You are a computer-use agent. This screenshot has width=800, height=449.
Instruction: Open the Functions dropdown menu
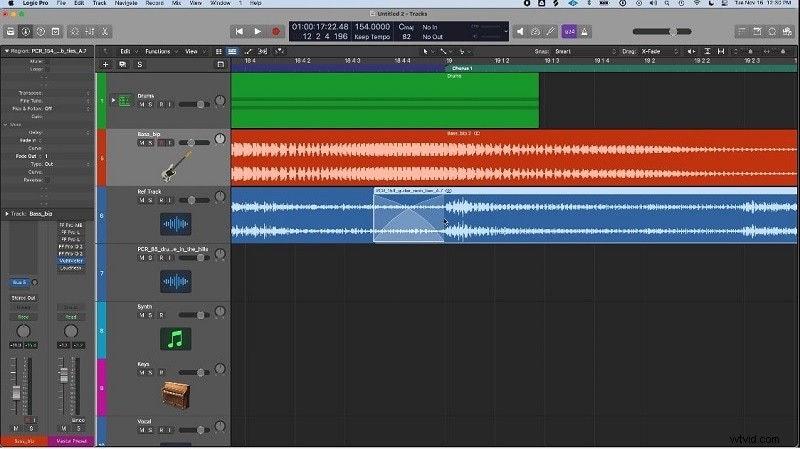(161, 52)
